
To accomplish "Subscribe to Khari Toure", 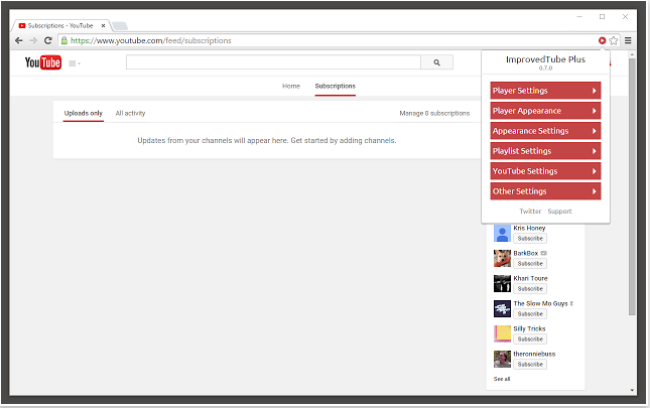I will coord(530,289).
